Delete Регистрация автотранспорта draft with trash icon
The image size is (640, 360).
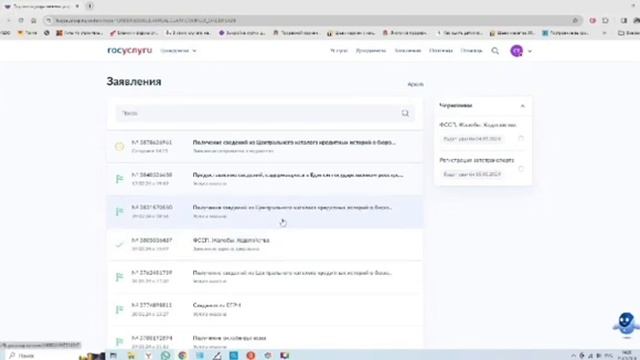521,169
